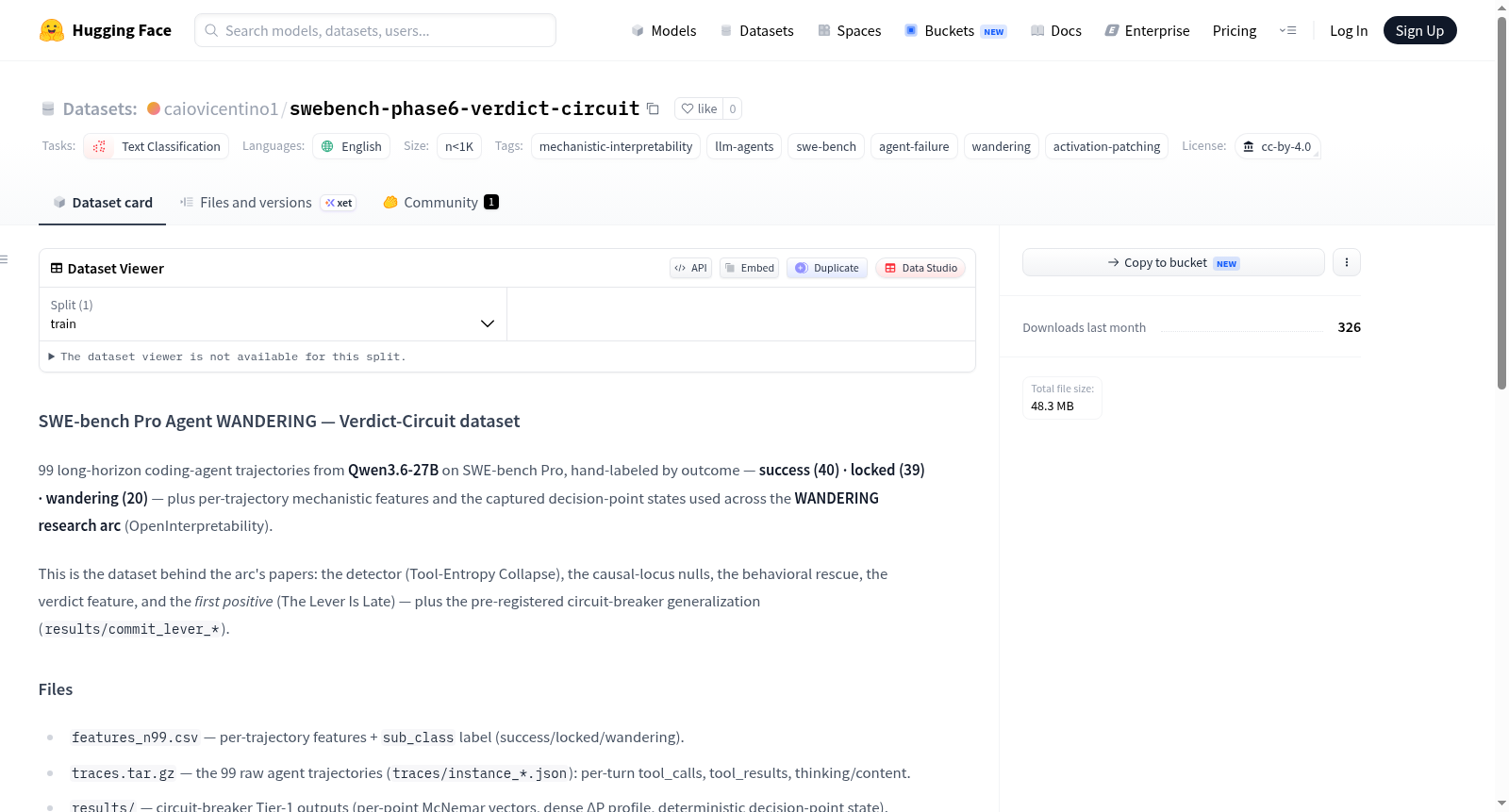Expand the train split dropdown
This screenshot has height=812, width=1509.
[x=273, y=314]
